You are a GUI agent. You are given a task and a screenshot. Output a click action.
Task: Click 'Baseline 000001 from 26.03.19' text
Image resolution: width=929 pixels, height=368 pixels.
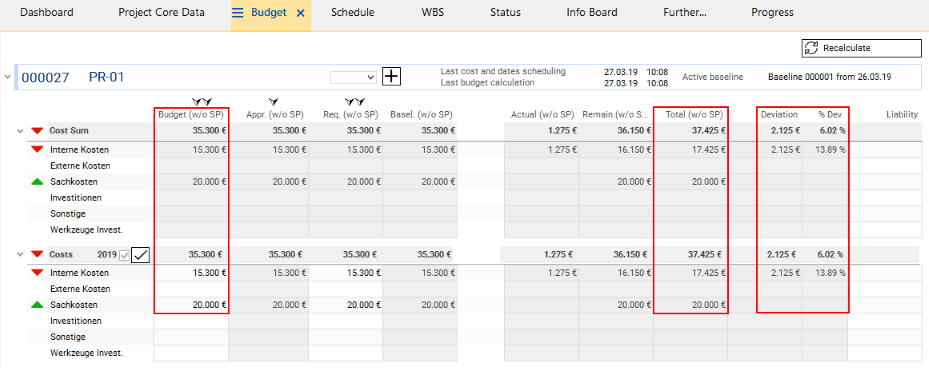click(829, 77)
